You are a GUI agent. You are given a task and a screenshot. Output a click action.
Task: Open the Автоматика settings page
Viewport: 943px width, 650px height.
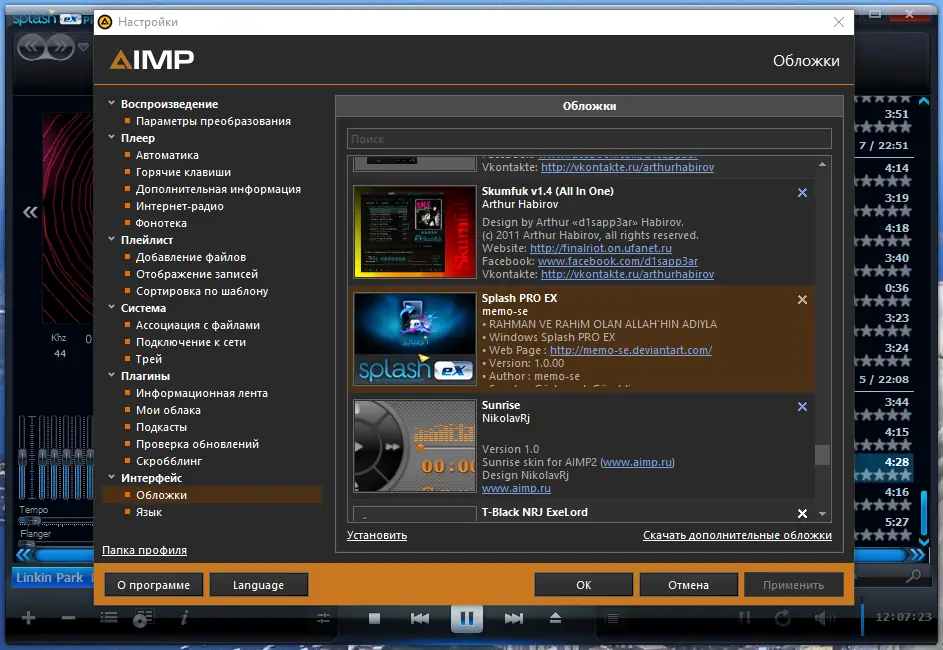[x=167, y=155]
